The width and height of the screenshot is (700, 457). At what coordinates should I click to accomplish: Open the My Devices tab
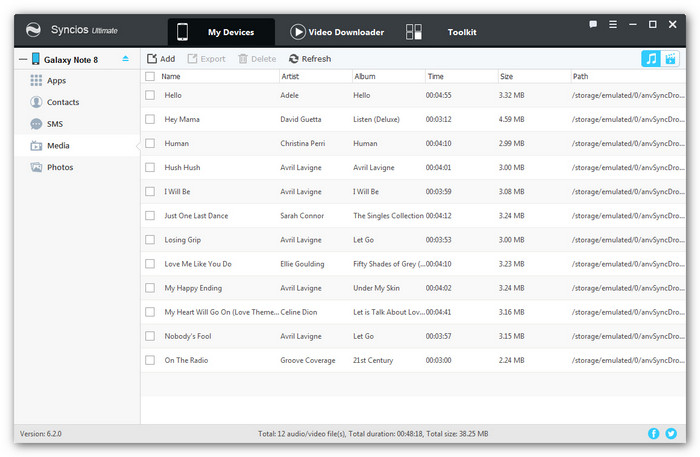(221, 32)
